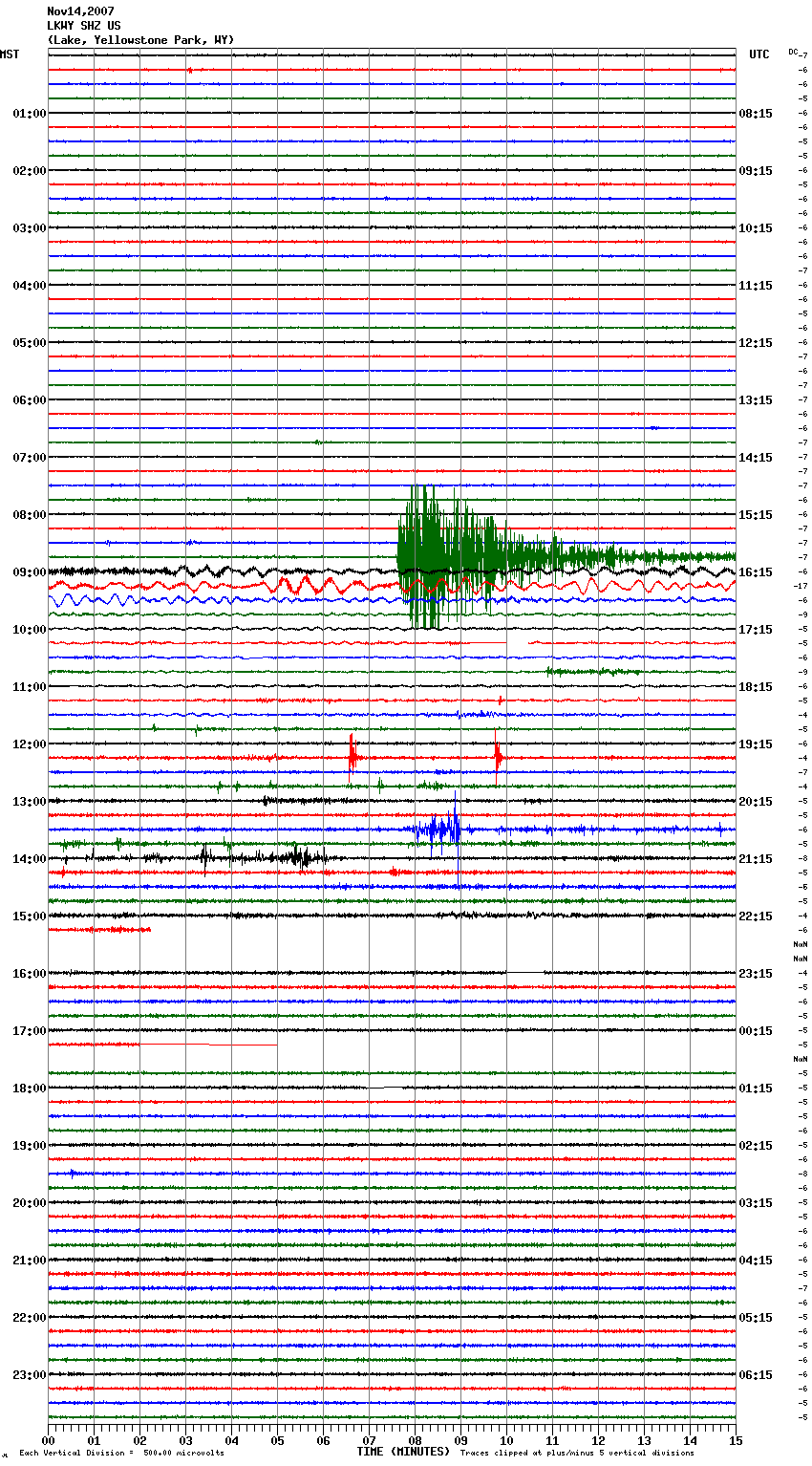Click the 14:15 UTC time label
812x1466 pixels.
coord(756,458)
